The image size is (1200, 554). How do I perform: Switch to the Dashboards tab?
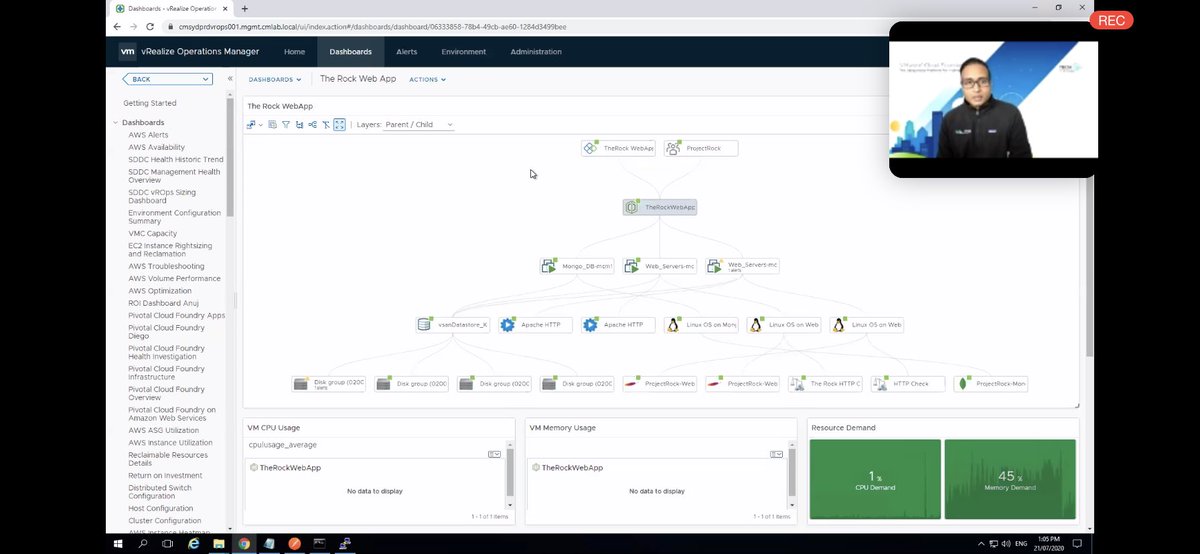[x=350, y=52]
